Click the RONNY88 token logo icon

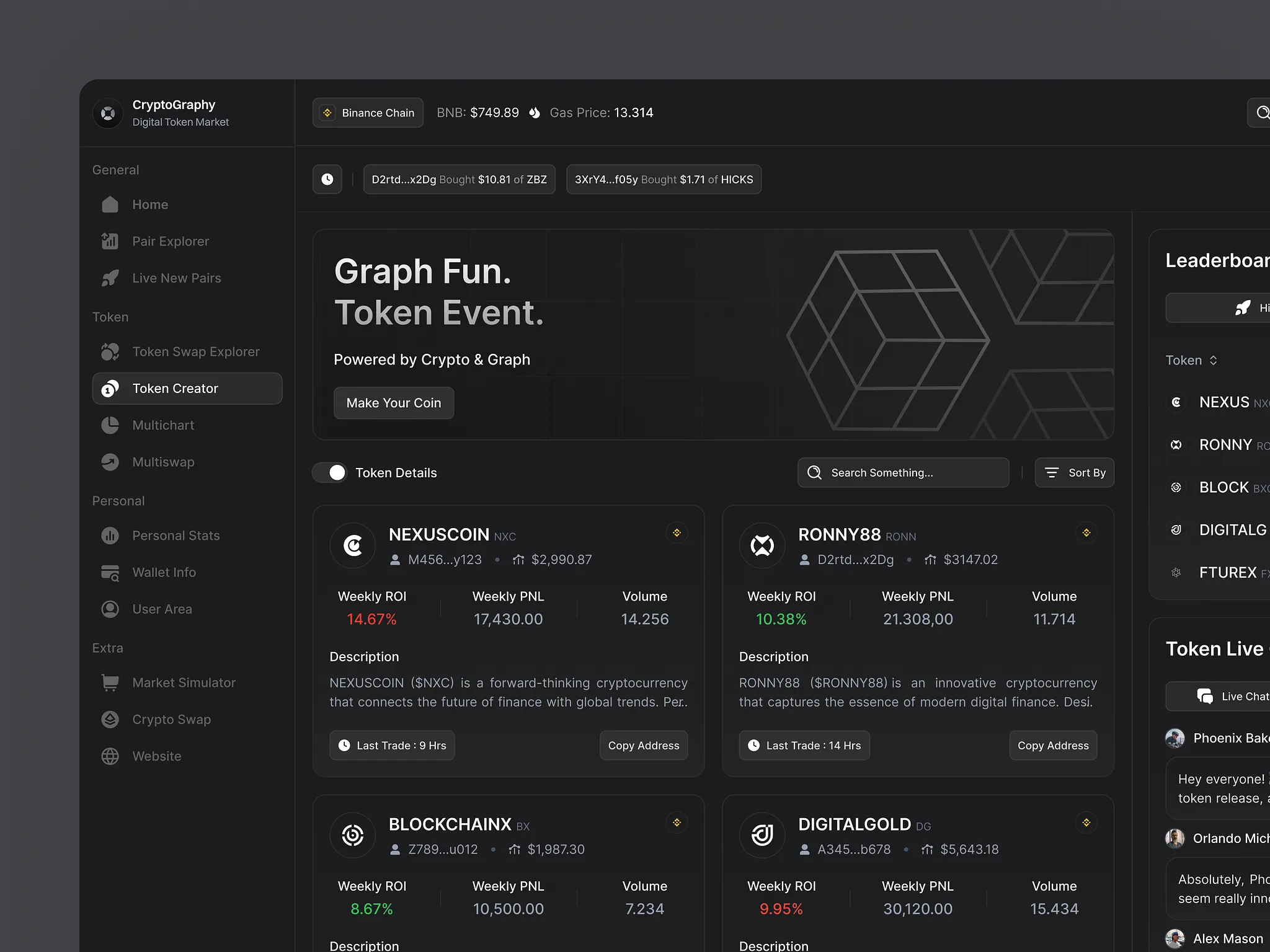pos(762,545)
